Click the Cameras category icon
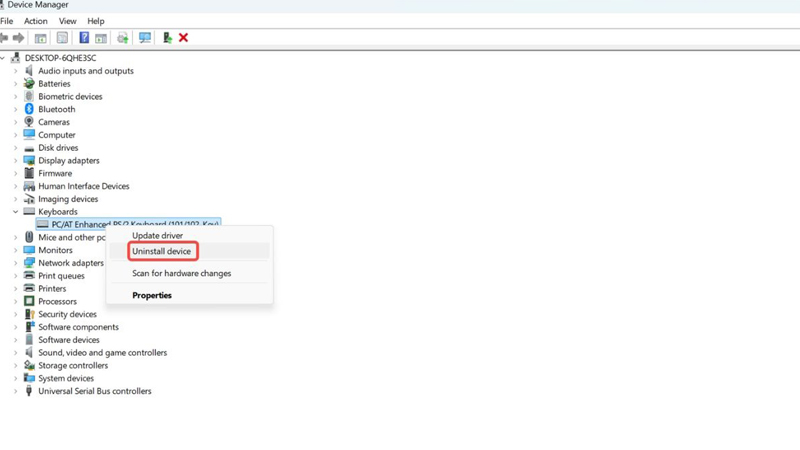The image size is (800, 450). pyautogui.click(x=29, y=122)
